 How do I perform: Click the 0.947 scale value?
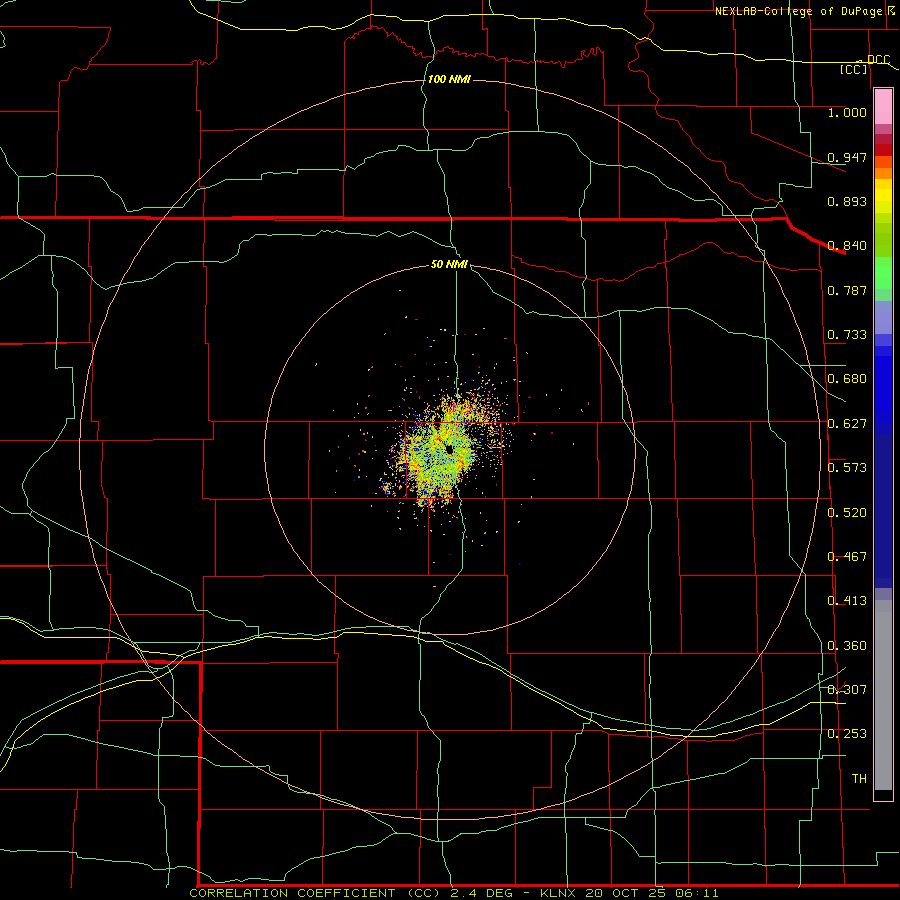point(847,157)
